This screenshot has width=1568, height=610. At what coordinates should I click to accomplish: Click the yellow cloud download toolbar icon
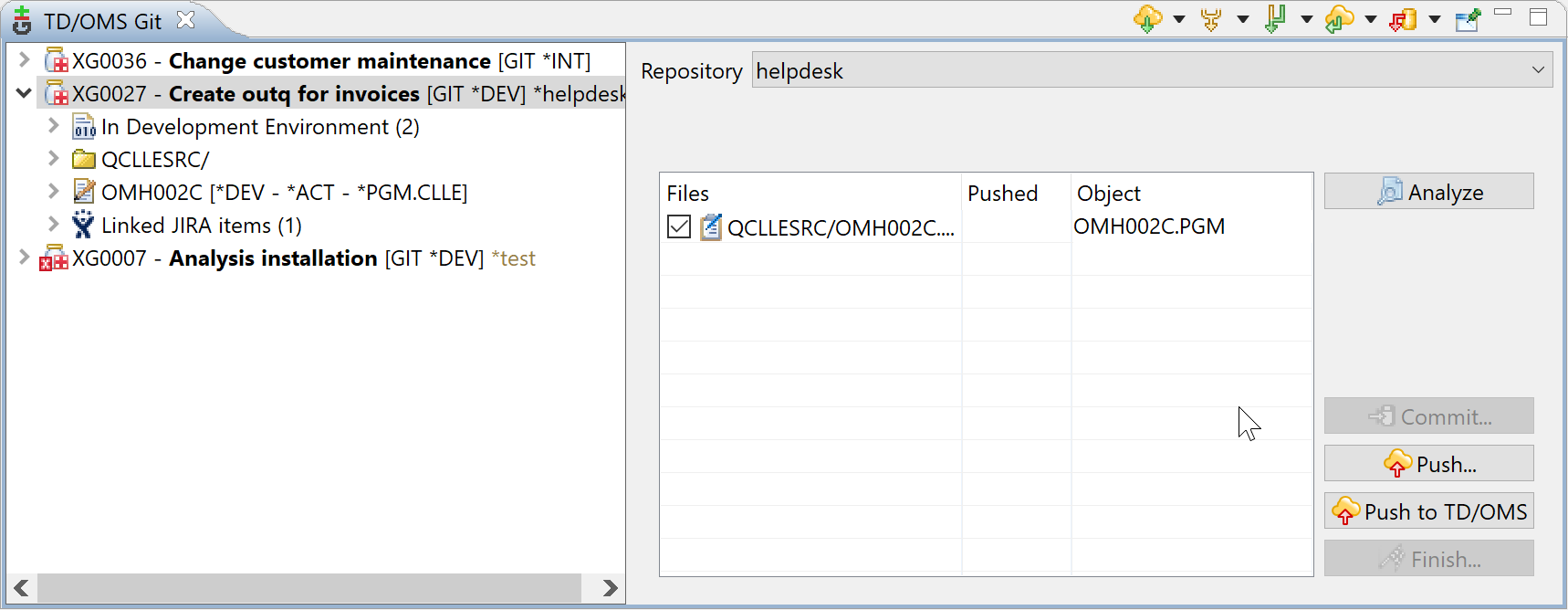(1147, 19)
